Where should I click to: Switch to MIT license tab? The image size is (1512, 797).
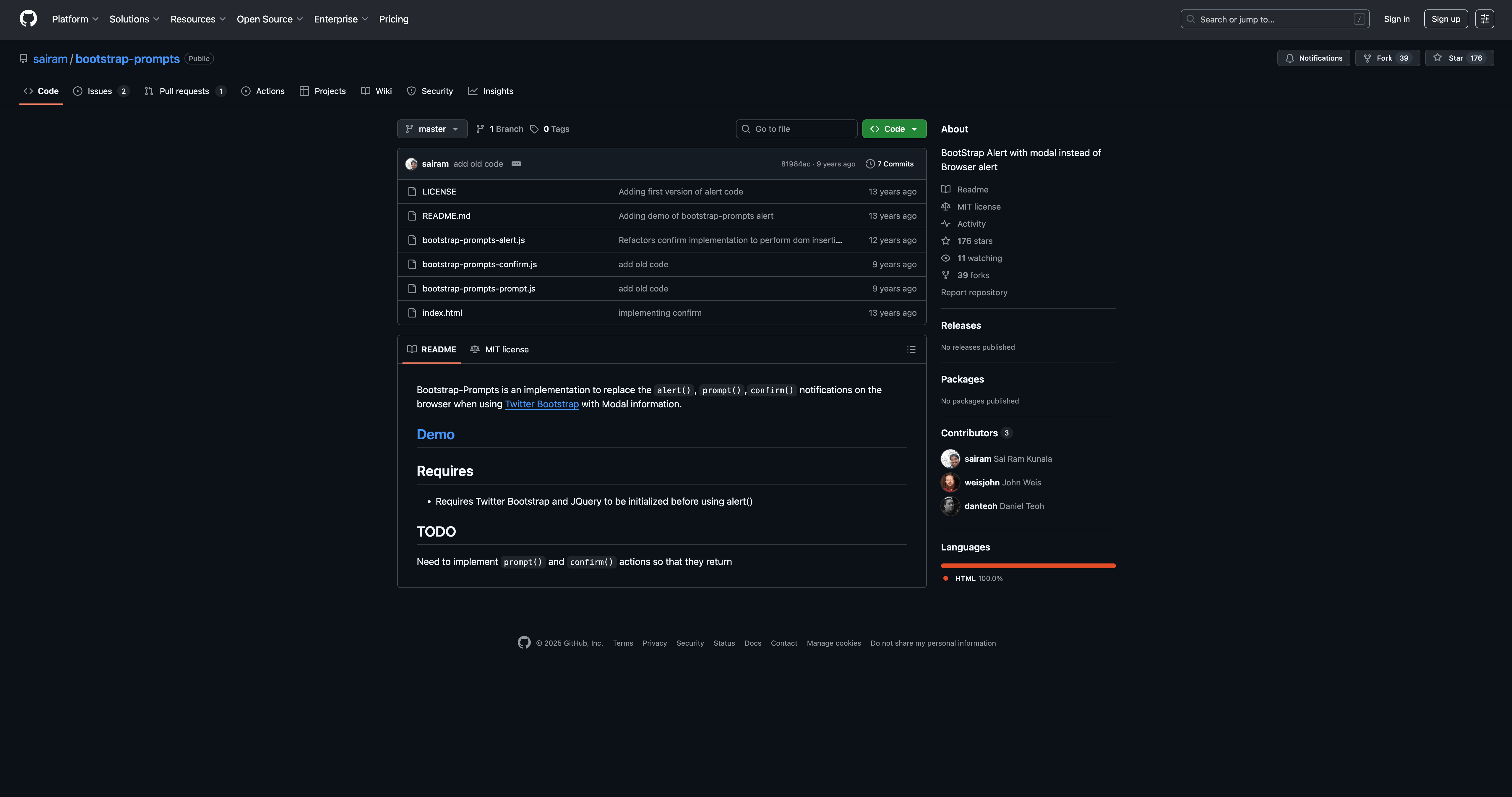499,349
